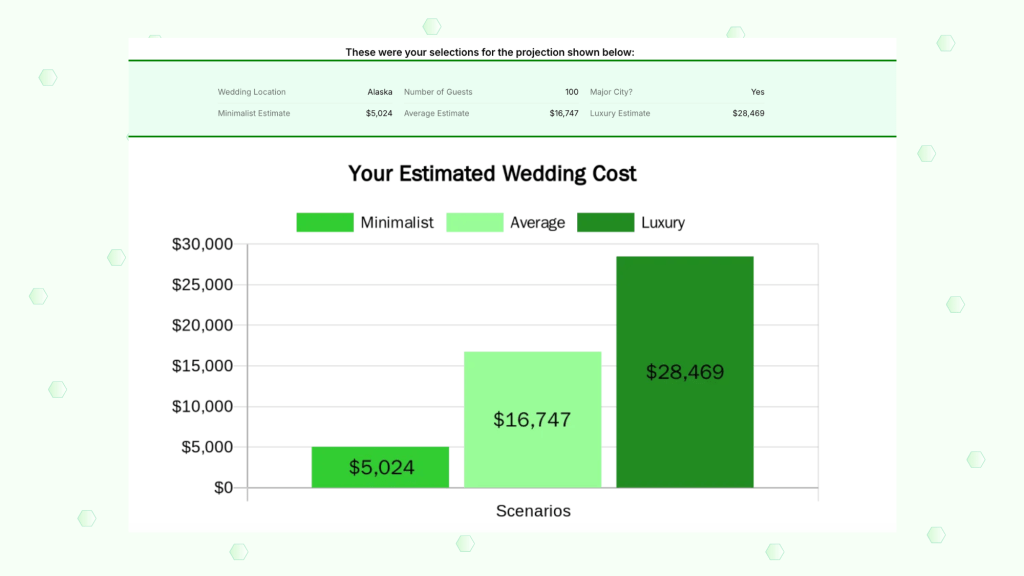Toggle the Luxury legend swatch
1024x576 pixels.
605,222
